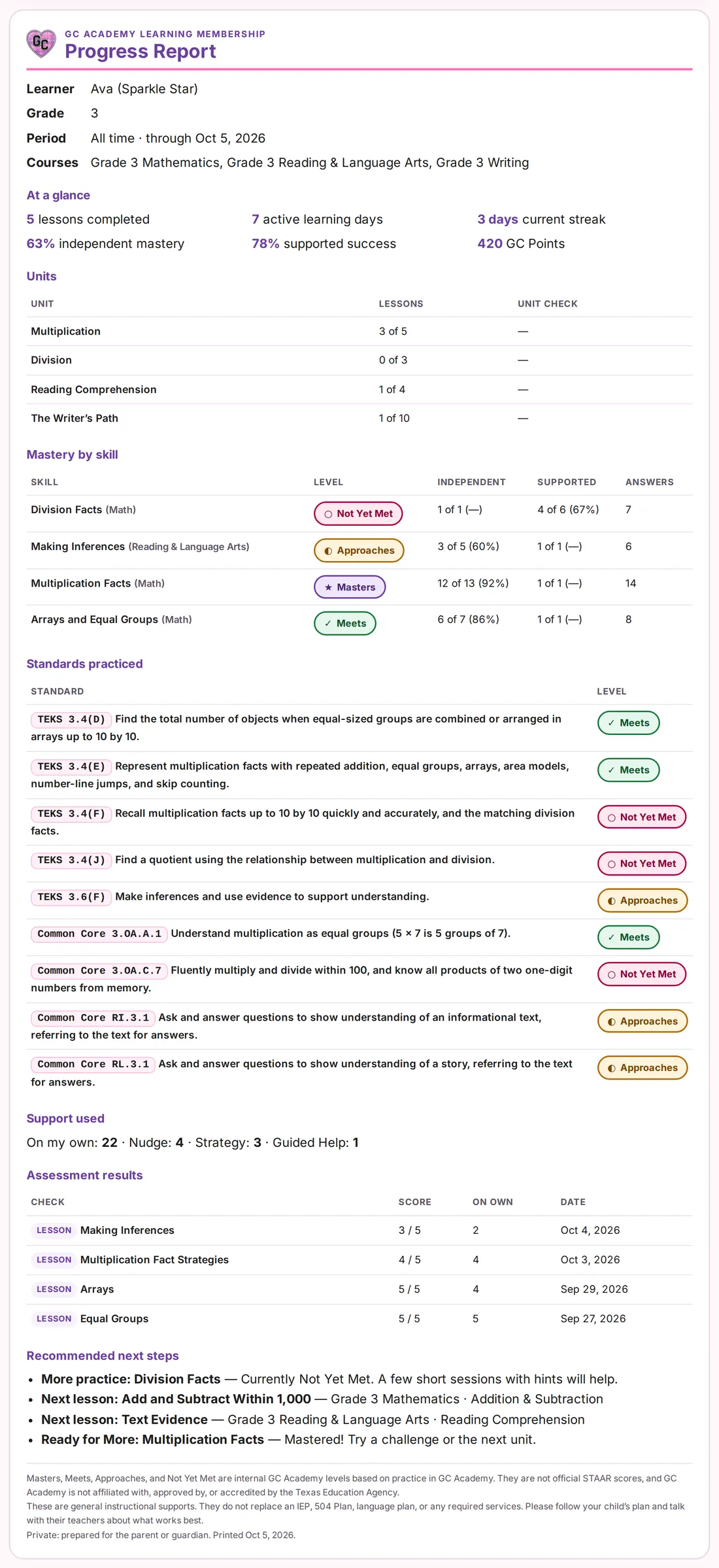719x1568 pixels.
Task: Click the Division unit name
Action: tap(51, 360)
